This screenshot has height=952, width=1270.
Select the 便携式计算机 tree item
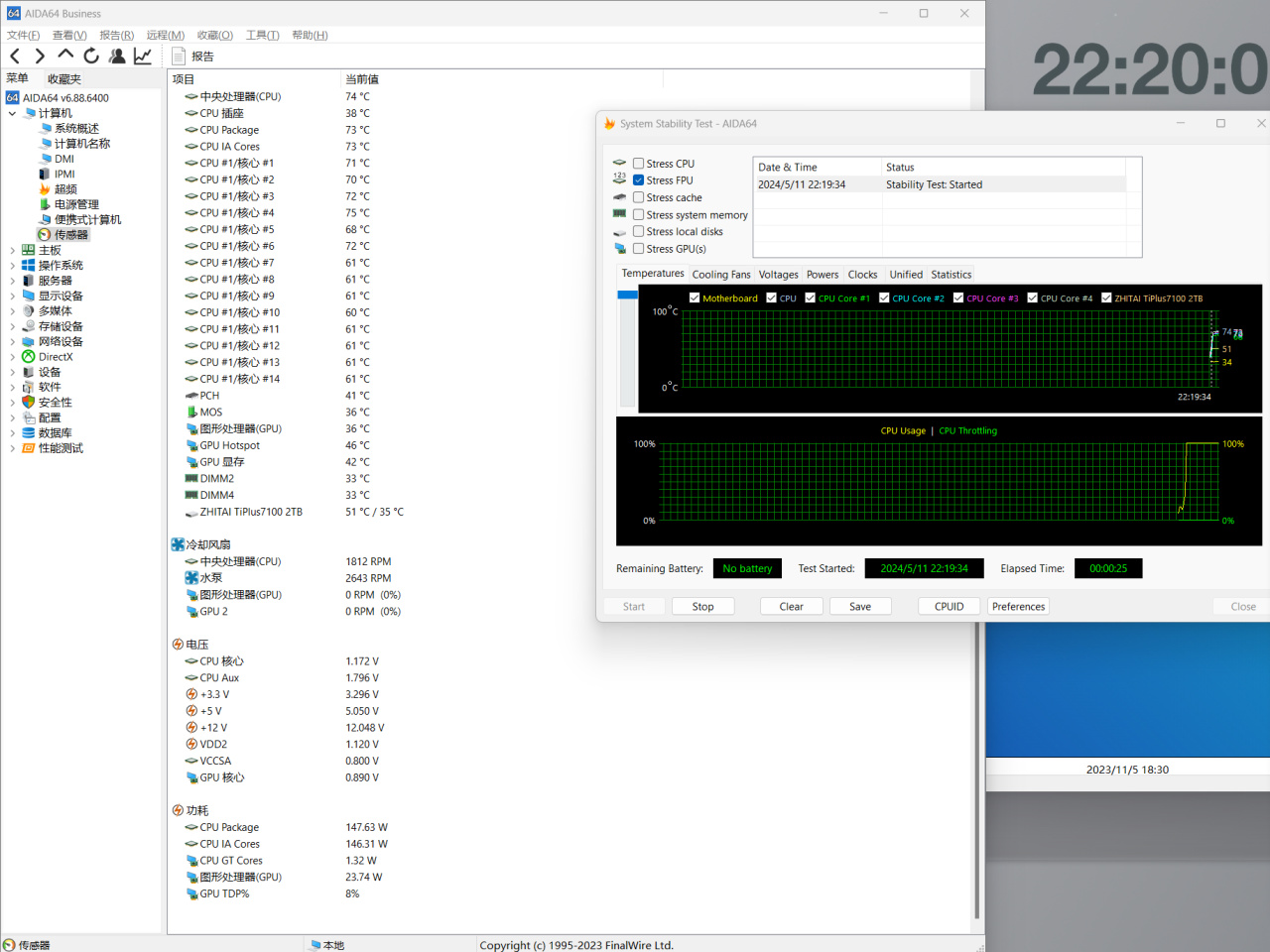coord(87,220)
